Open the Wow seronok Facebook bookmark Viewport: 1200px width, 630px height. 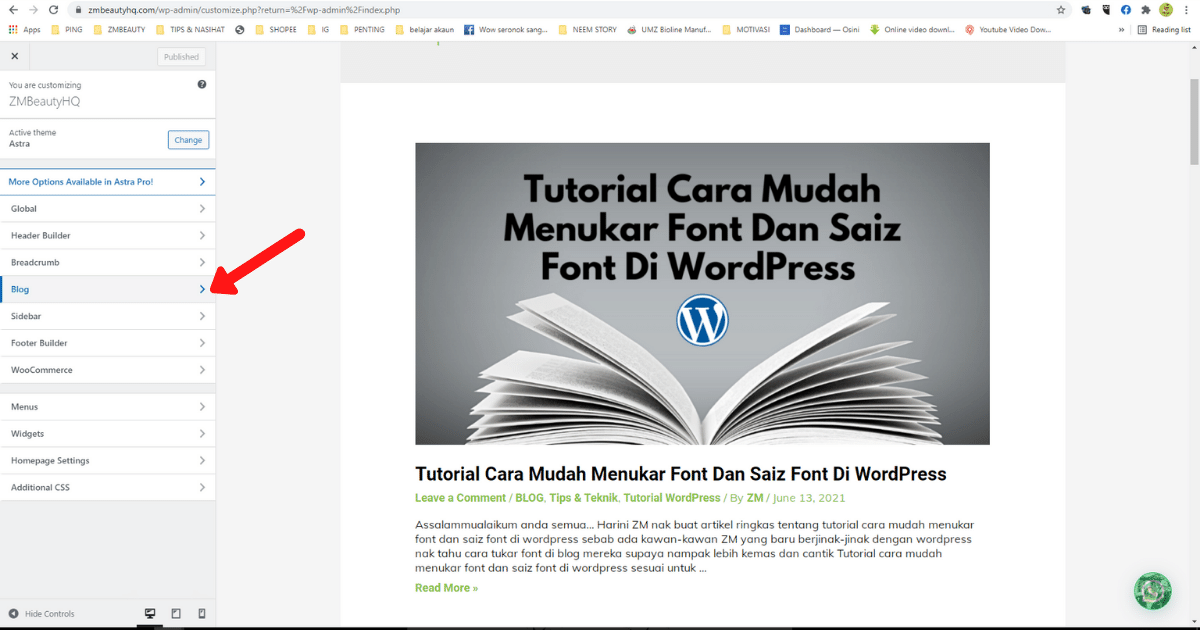click(x=506, y=30)
